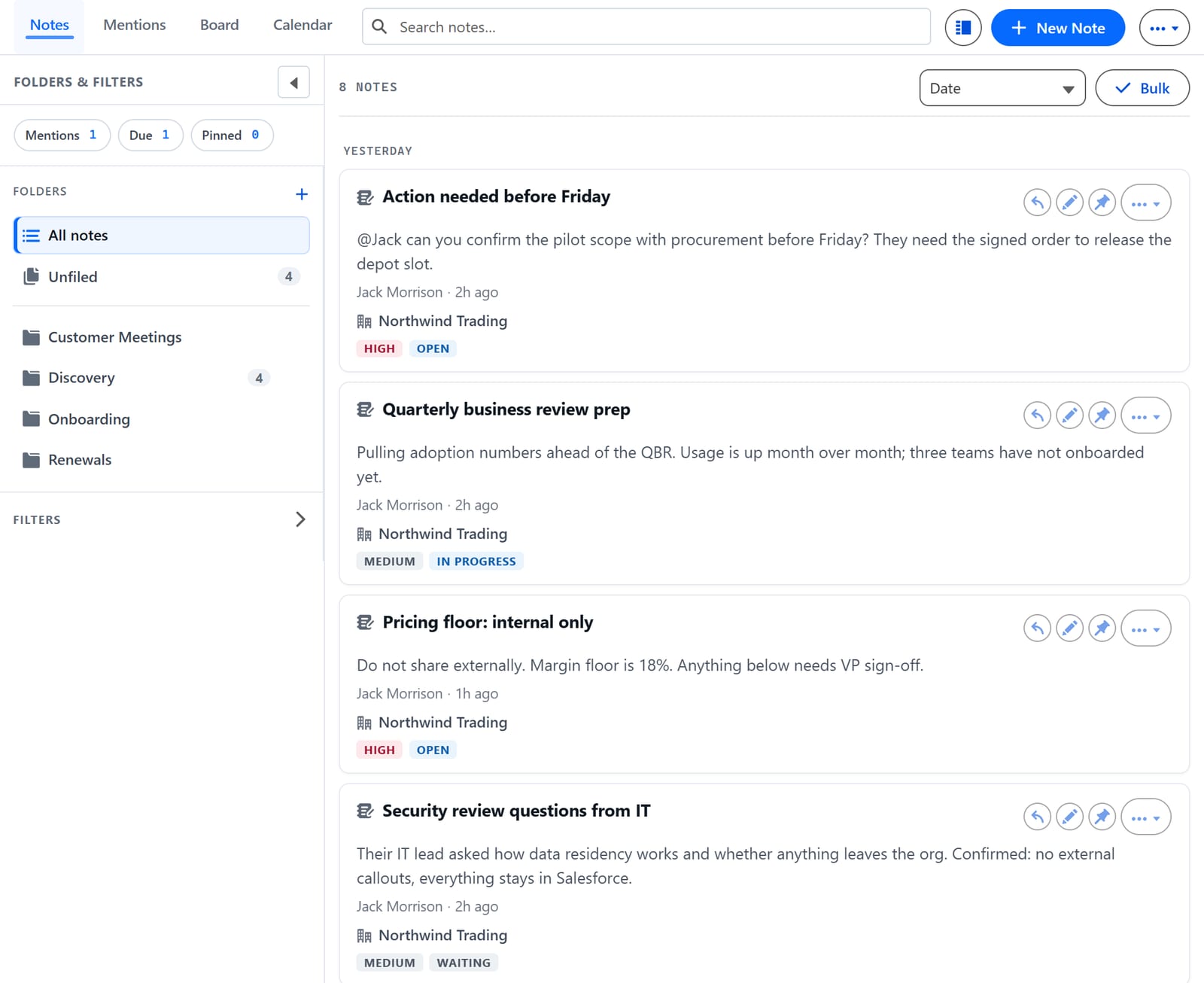Pin the Security review questions from IT note
Viewport: 1204px width, 983px height.
click(1102, 817)
